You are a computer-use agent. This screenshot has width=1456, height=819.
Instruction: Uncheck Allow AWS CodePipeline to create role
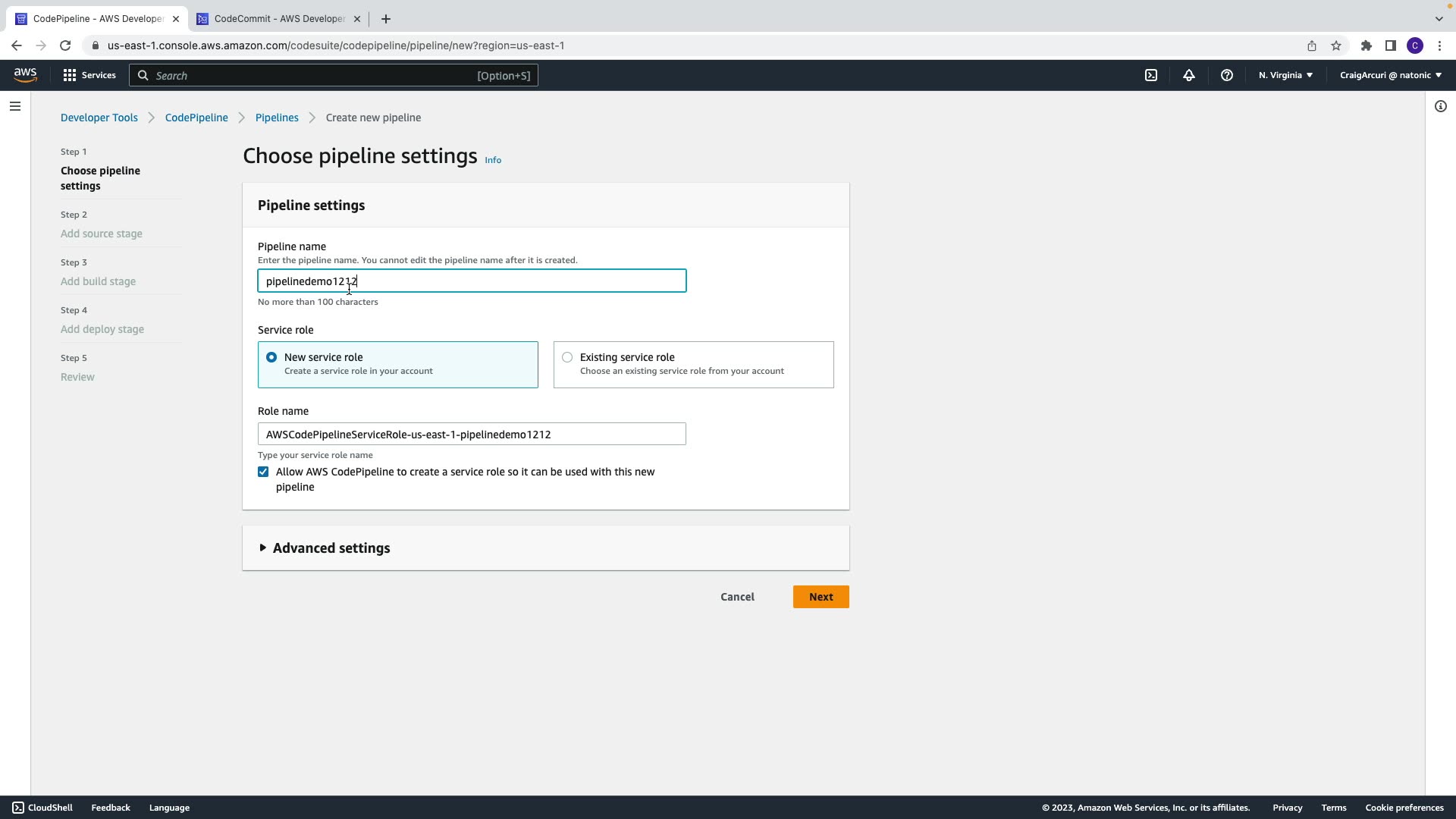pyautogui.click(x=263, y=472)
